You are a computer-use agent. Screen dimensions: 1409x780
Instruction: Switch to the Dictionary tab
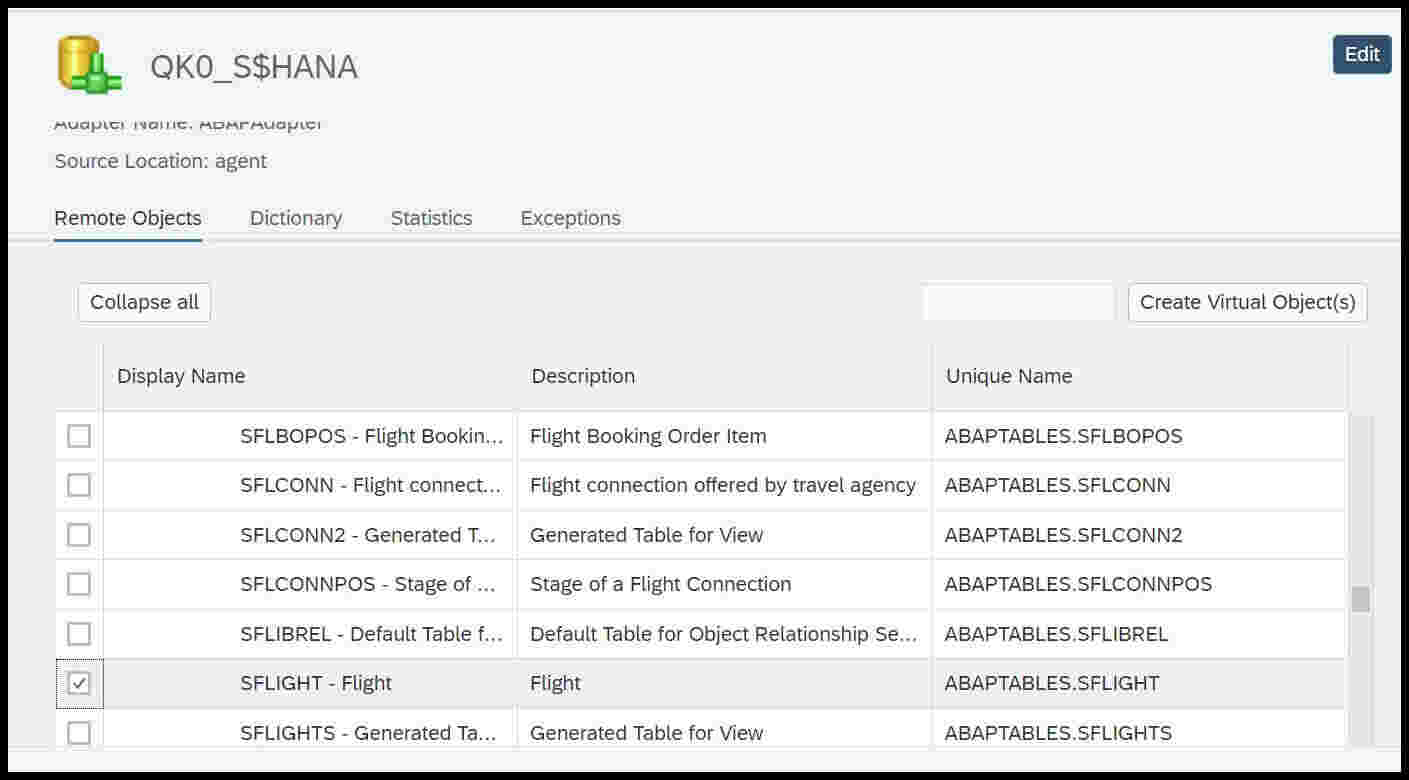coord(295,218)
